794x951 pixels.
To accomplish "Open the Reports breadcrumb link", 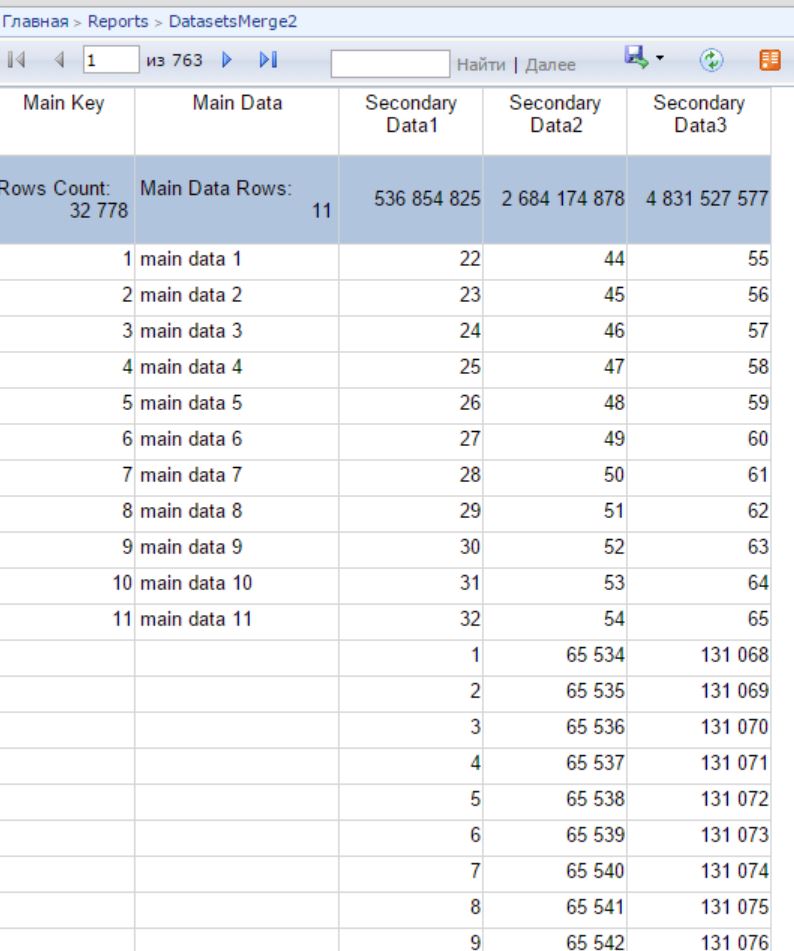I will click(118, 22).
